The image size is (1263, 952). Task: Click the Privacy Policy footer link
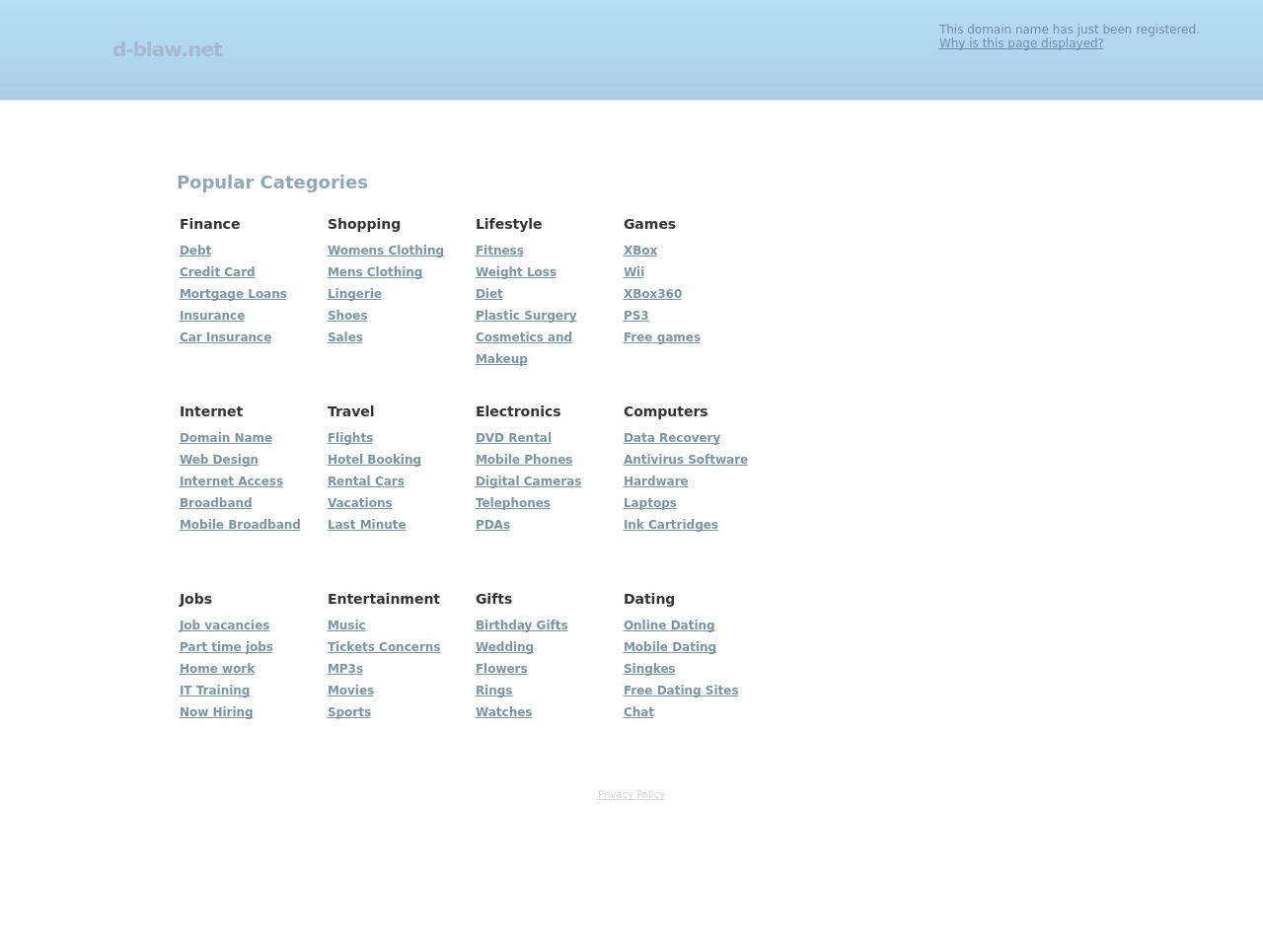coord(631,795)
